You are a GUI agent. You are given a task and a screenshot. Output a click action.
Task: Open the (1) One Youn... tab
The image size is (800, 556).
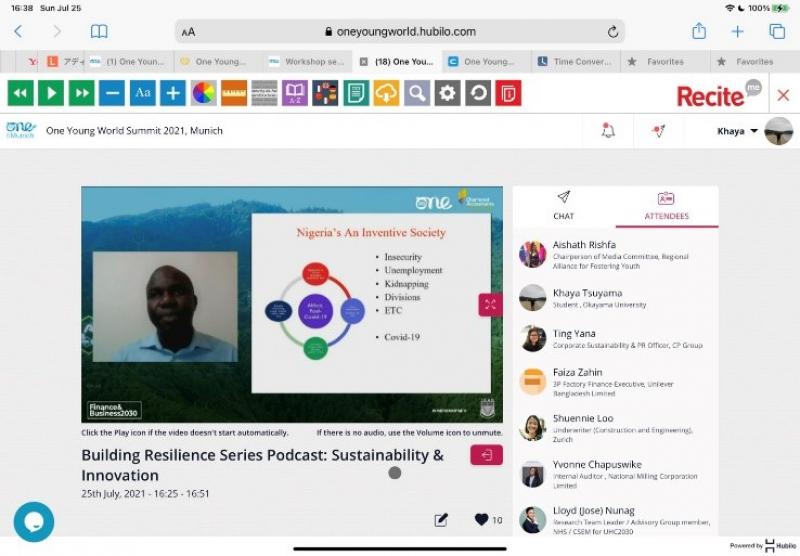tap(129, 62)
